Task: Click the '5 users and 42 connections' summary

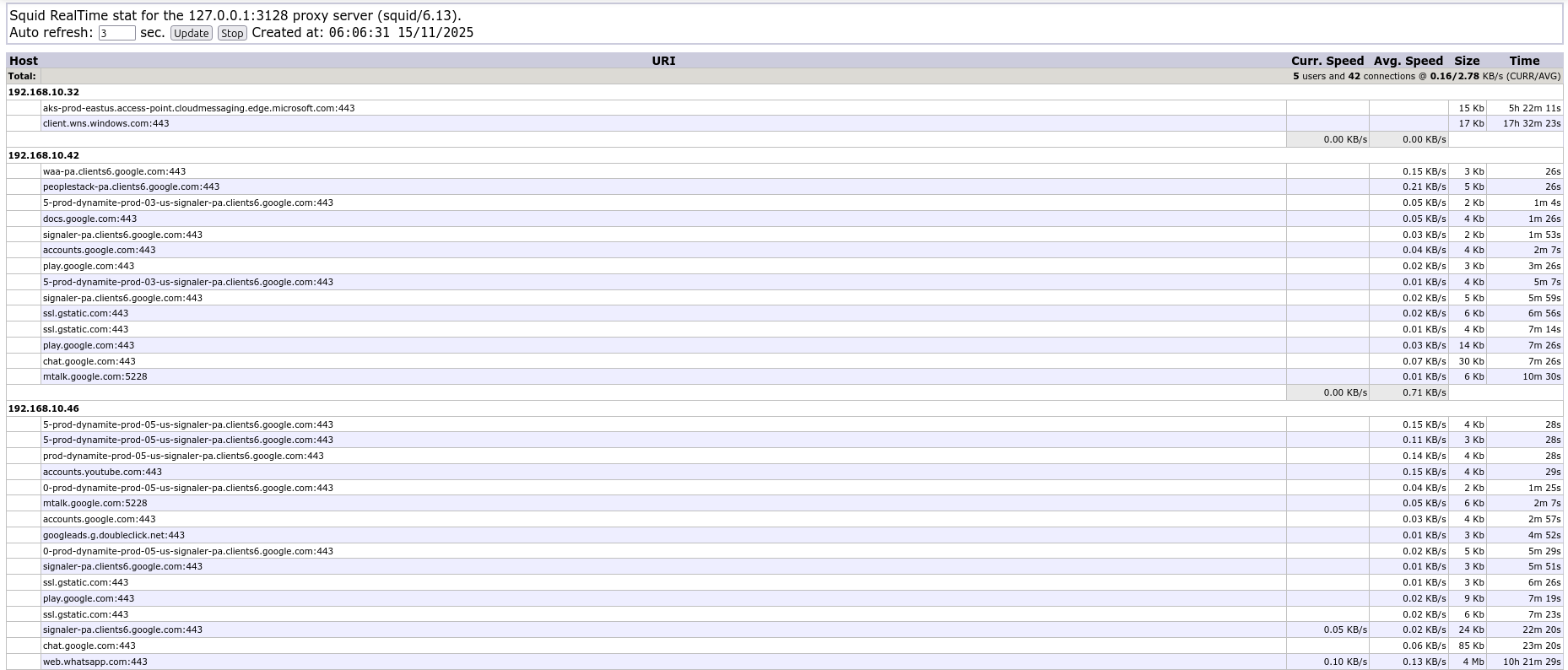Action: point(1426,76)
